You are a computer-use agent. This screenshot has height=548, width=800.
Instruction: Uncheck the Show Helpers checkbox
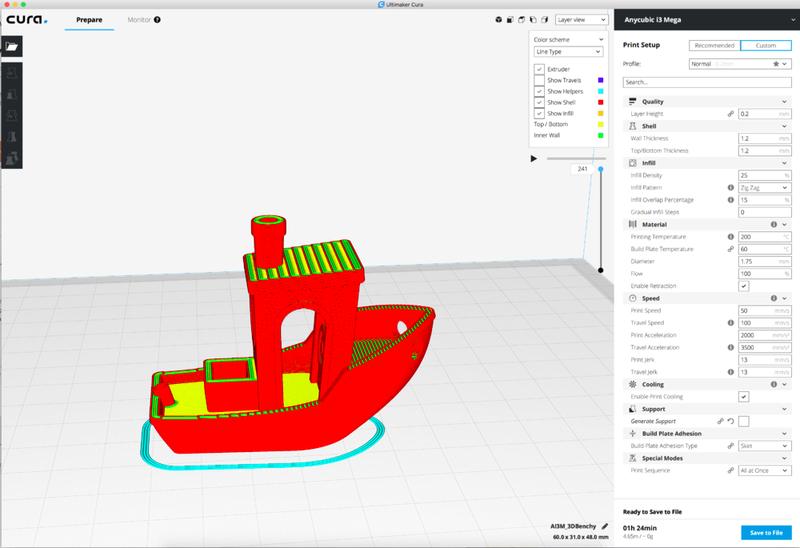[x=539, y=91]
